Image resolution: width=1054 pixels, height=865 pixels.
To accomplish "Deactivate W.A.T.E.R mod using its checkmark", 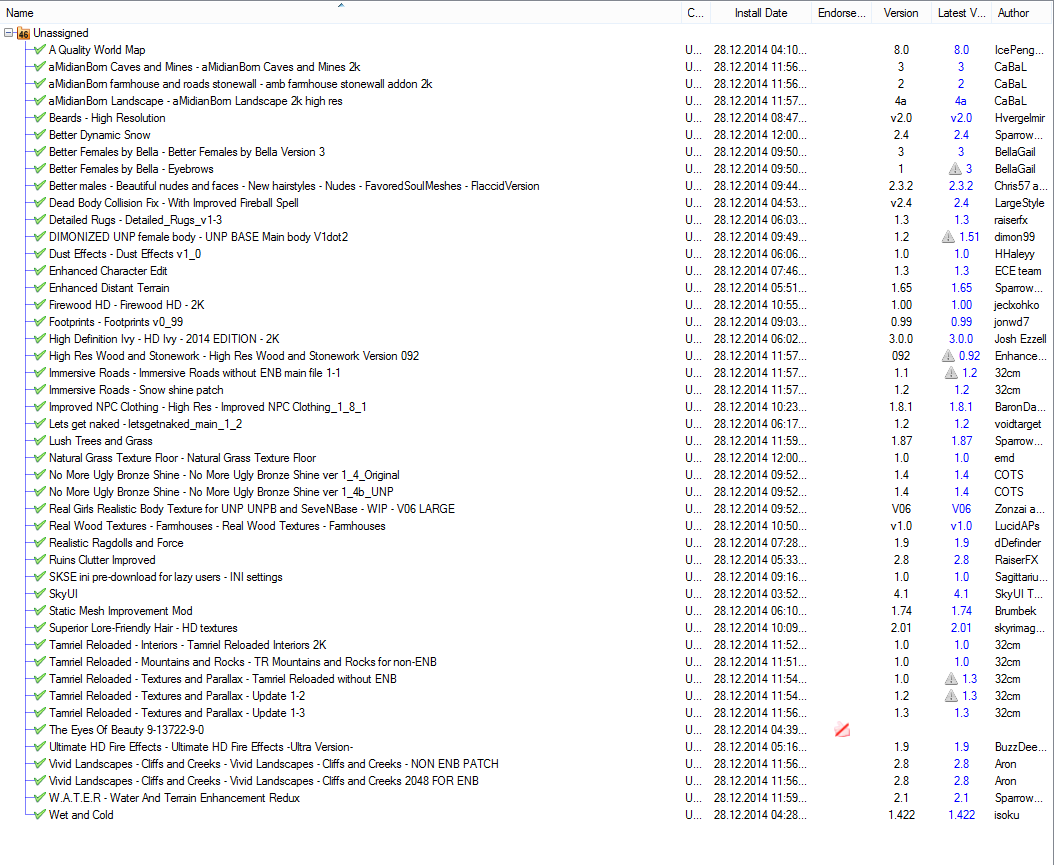I will pyautogui.click(x=40, y=798).
